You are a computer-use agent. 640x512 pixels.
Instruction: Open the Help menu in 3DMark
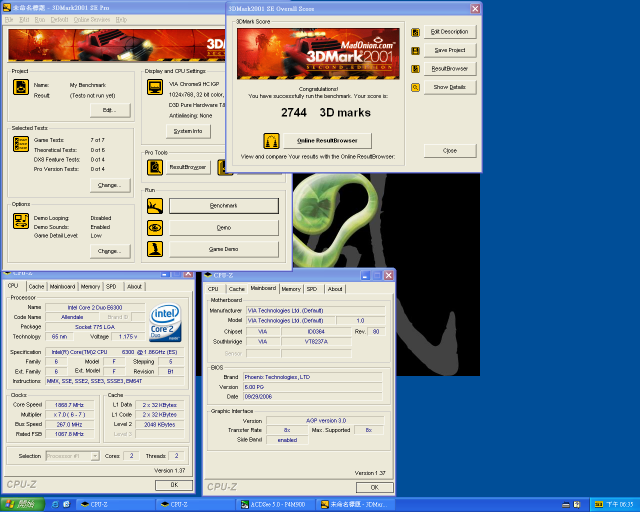(x=121, y=20)
